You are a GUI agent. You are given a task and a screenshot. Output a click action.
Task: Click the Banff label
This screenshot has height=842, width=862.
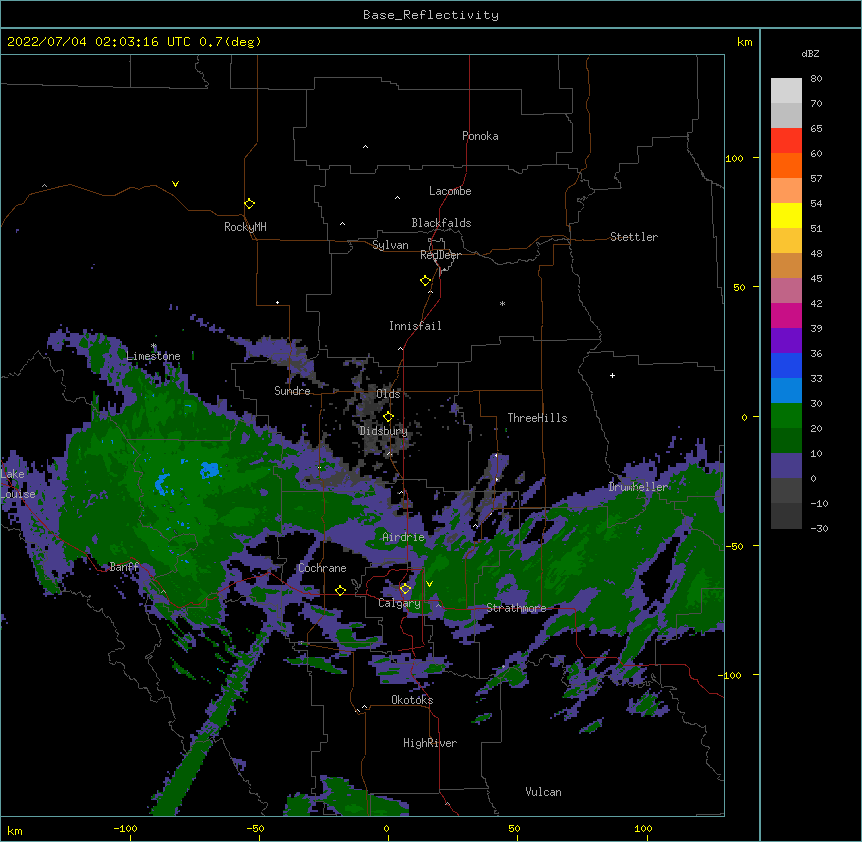click(124, 567)
